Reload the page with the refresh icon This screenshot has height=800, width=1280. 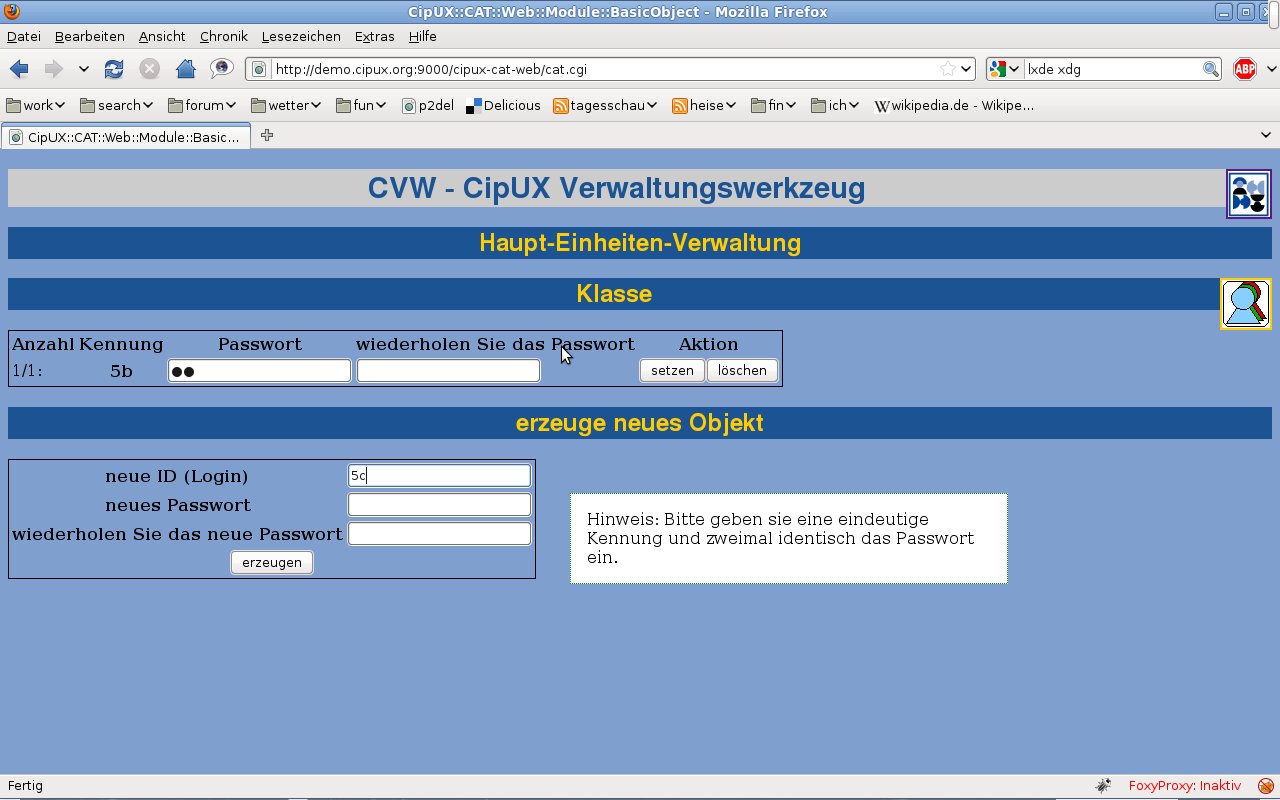114,69
